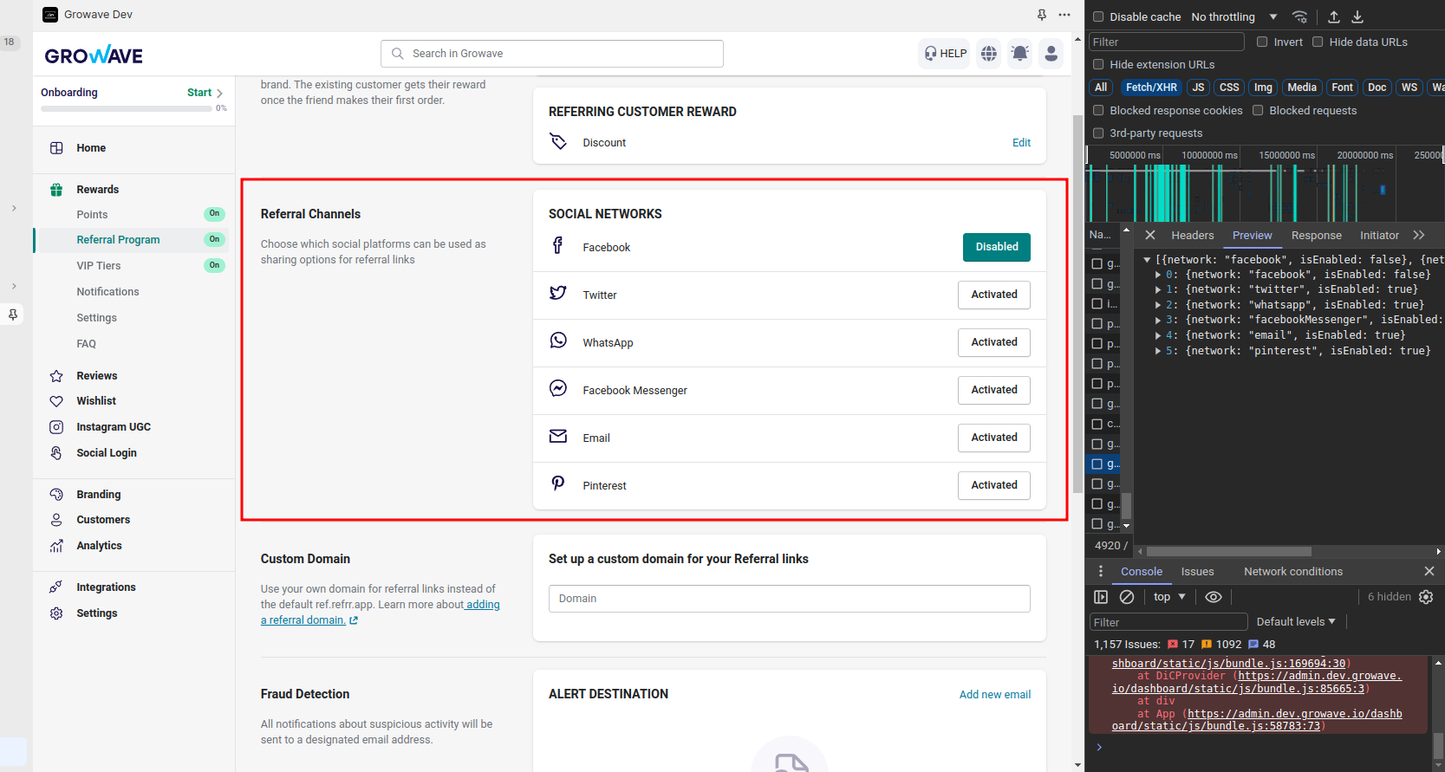1445x772 pixels.
Task: Expand the root array in Preview
Action: [1148, 260]
